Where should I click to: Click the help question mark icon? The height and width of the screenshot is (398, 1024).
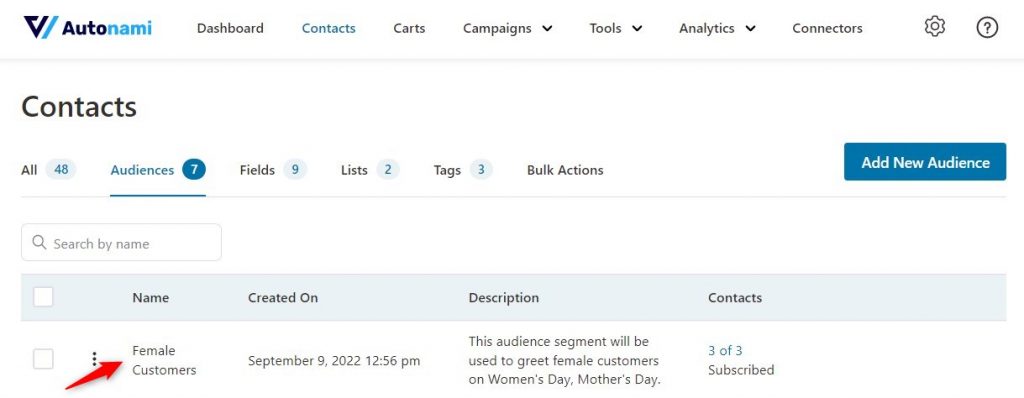click(987, 27)
